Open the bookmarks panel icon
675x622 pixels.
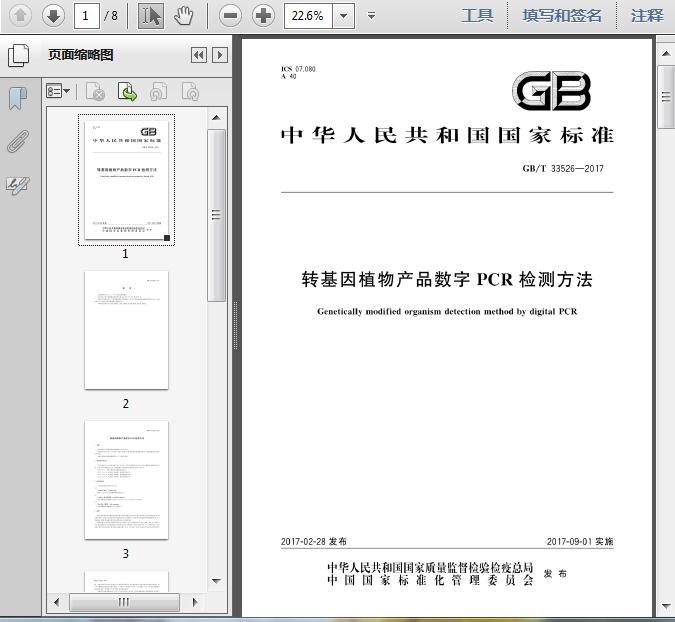pyautogui.click(x=18, y=98)
